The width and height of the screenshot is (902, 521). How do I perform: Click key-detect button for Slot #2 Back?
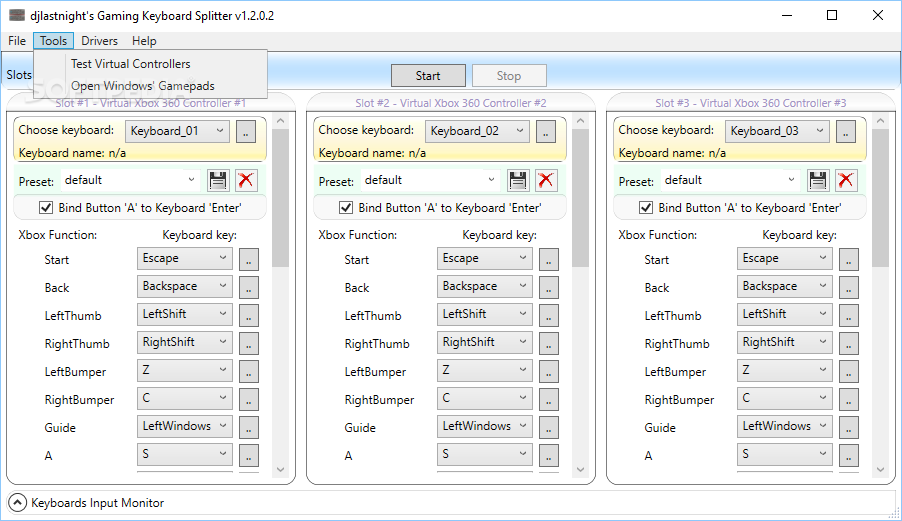549,287
